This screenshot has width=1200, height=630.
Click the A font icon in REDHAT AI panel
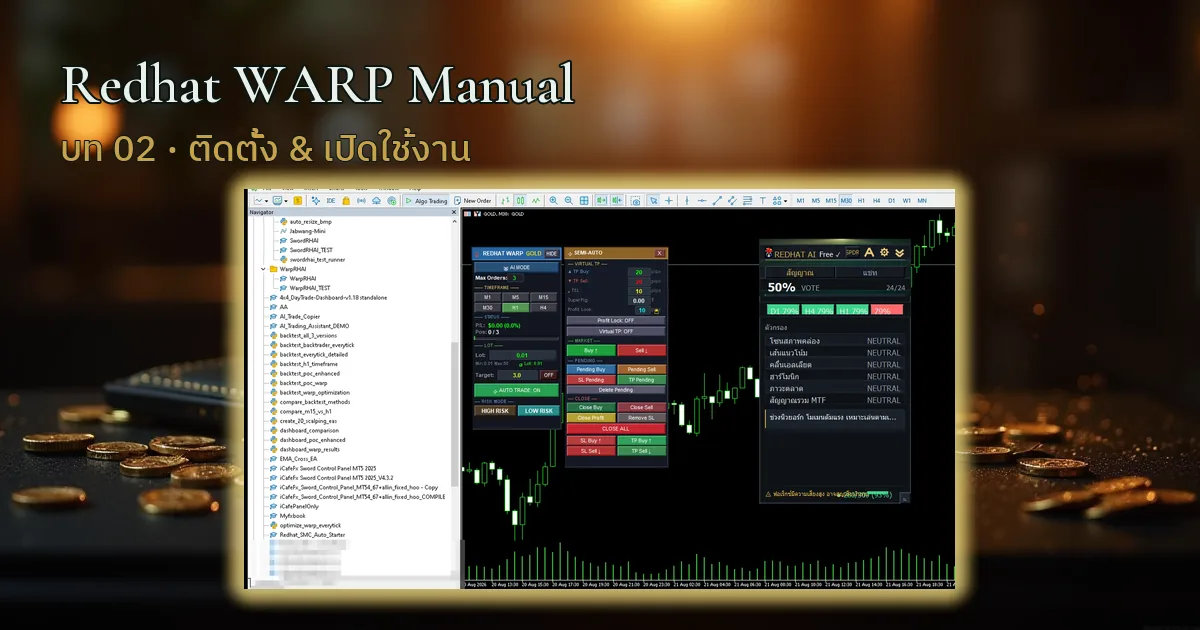869,253
